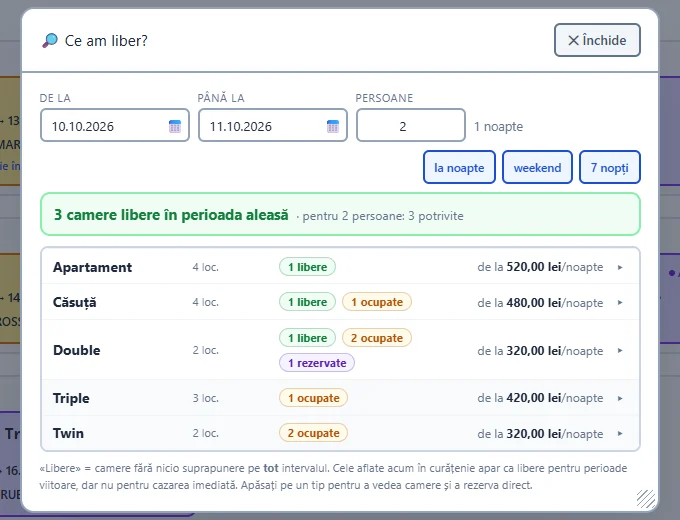Screen dimensions: 680x520
Task: Click the 1 libere badge for Apartament
Action: pyautogui.click(x=307, y=267)
